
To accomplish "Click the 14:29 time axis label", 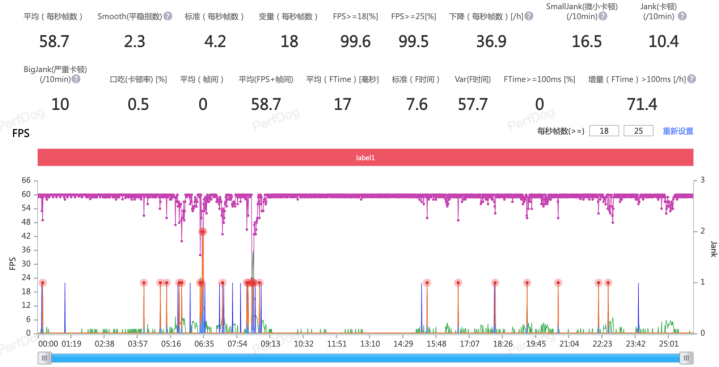I will click(x=403, y=344).
